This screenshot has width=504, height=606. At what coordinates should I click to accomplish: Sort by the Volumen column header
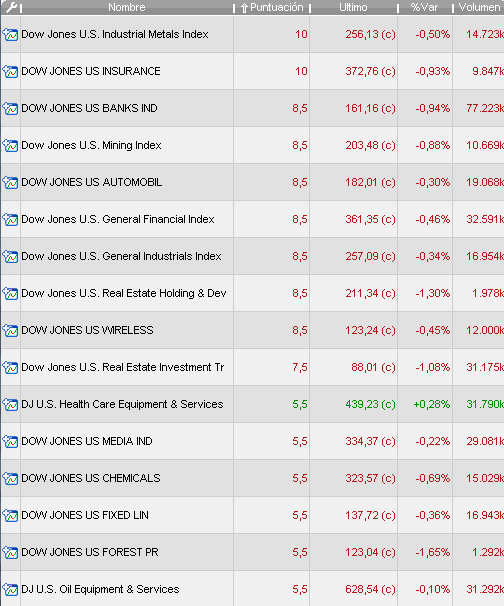479,7
